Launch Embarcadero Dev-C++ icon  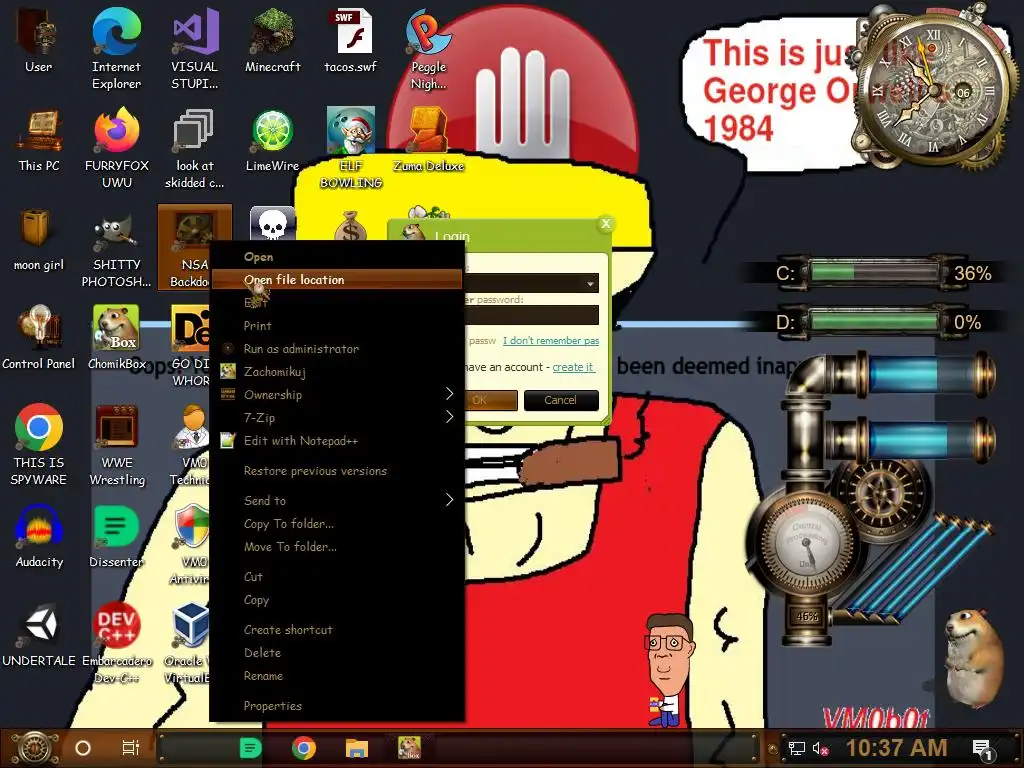click(x=116, y=643)
